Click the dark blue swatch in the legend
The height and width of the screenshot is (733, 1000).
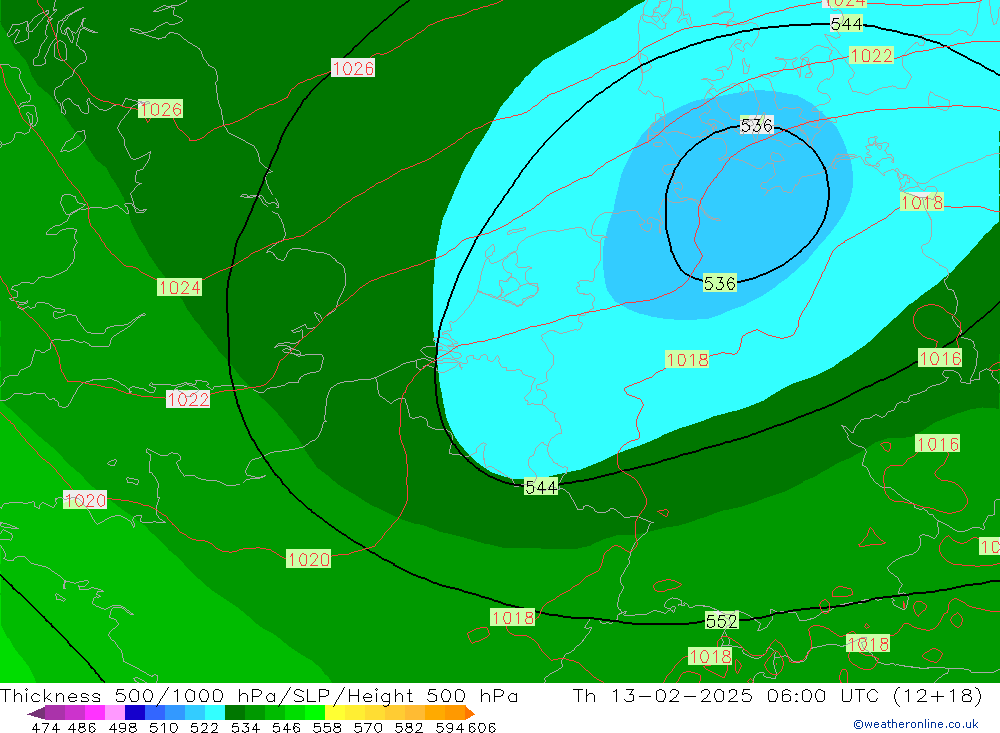135,713
